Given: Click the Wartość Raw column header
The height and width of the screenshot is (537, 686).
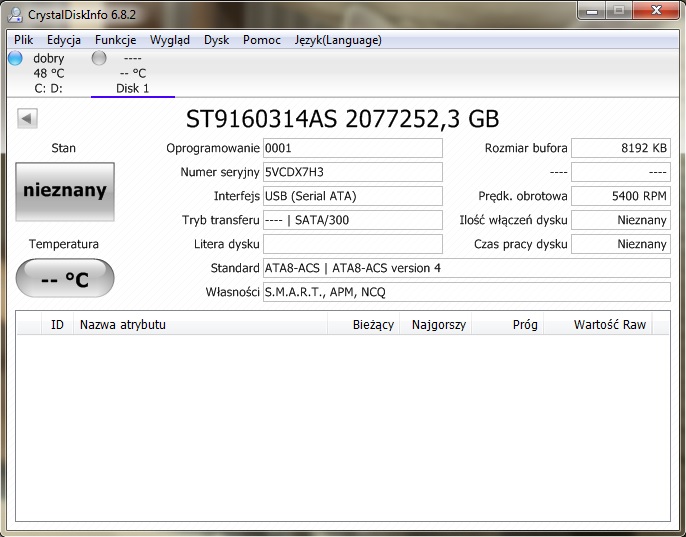Looking at the screenshot, I should pos(598,325).
